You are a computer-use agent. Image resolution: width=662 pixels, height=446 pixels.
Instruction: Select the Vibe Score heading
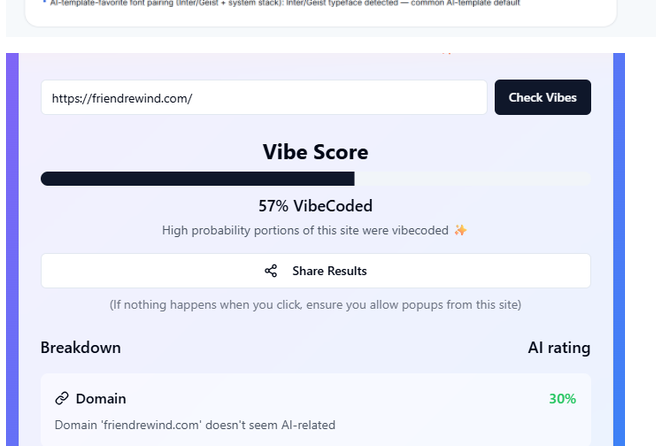[x=315, y=152]
